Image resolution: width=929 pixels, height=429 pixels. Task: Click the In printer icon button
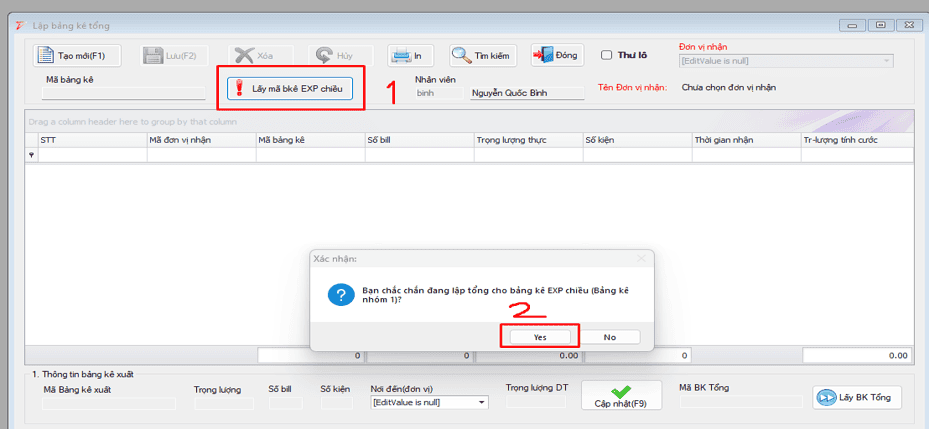pos(400,56)
